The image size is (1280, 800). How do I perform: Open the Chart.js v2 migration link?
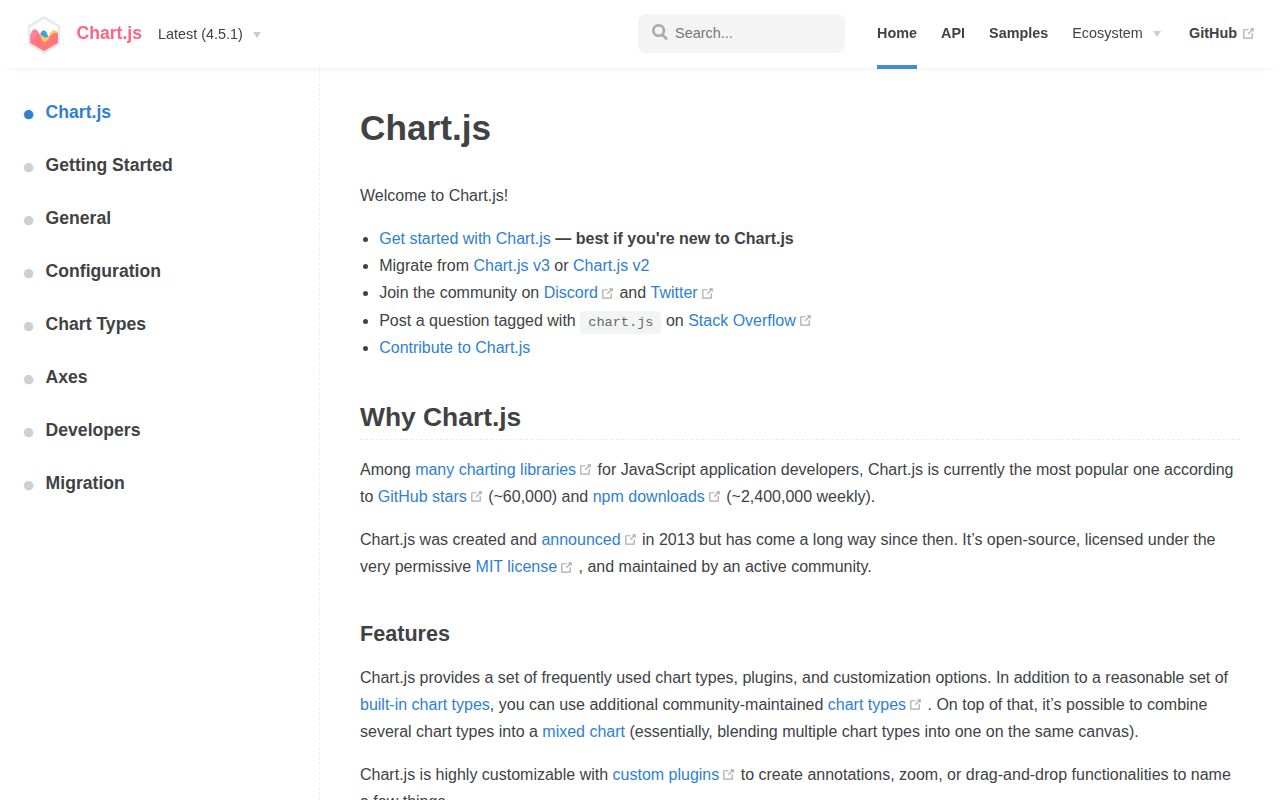(x=611, y=265)
